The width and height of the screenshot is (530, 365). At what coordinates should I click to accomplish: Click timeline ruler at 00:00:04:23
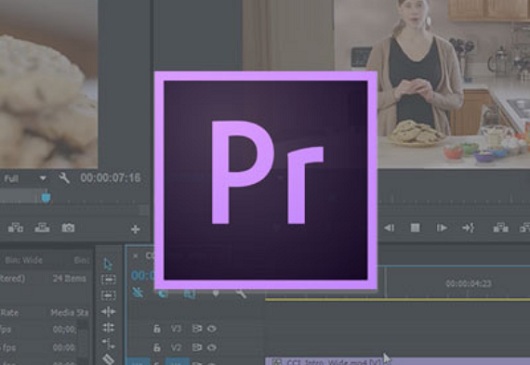pyautogui.click(x=468, y=284)
